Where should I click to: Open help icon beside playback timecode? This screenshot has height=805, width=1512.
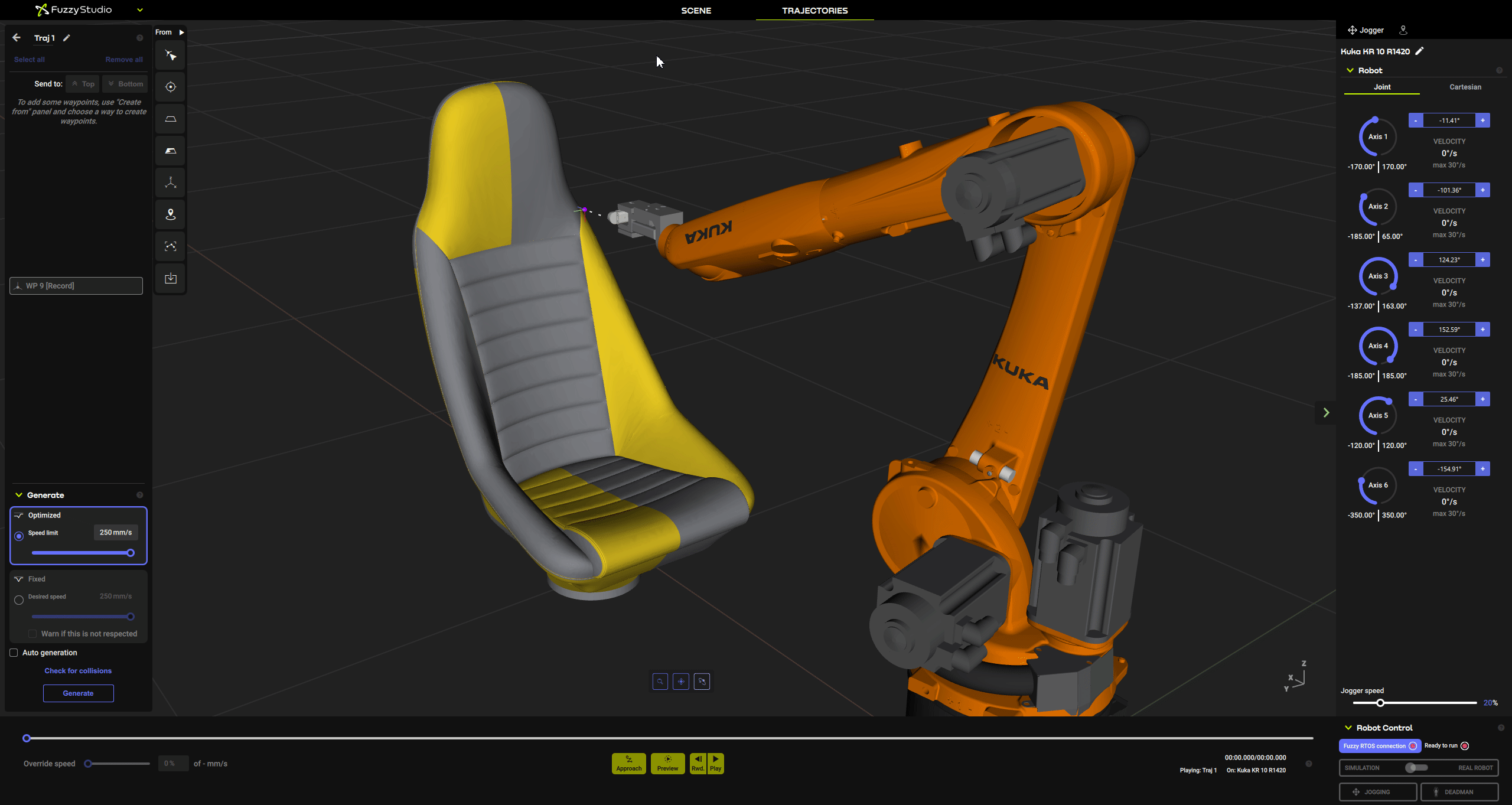[x=1309, y=764]
